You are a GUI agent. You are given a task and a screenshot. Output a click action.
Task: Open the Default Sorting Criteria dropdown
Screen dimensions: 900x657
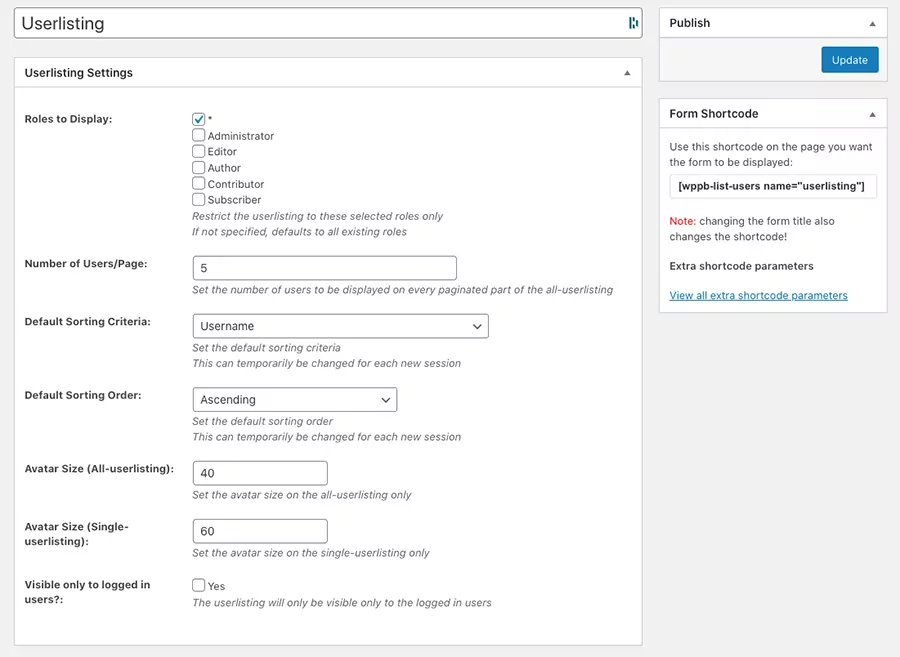[x=340, y=326]
